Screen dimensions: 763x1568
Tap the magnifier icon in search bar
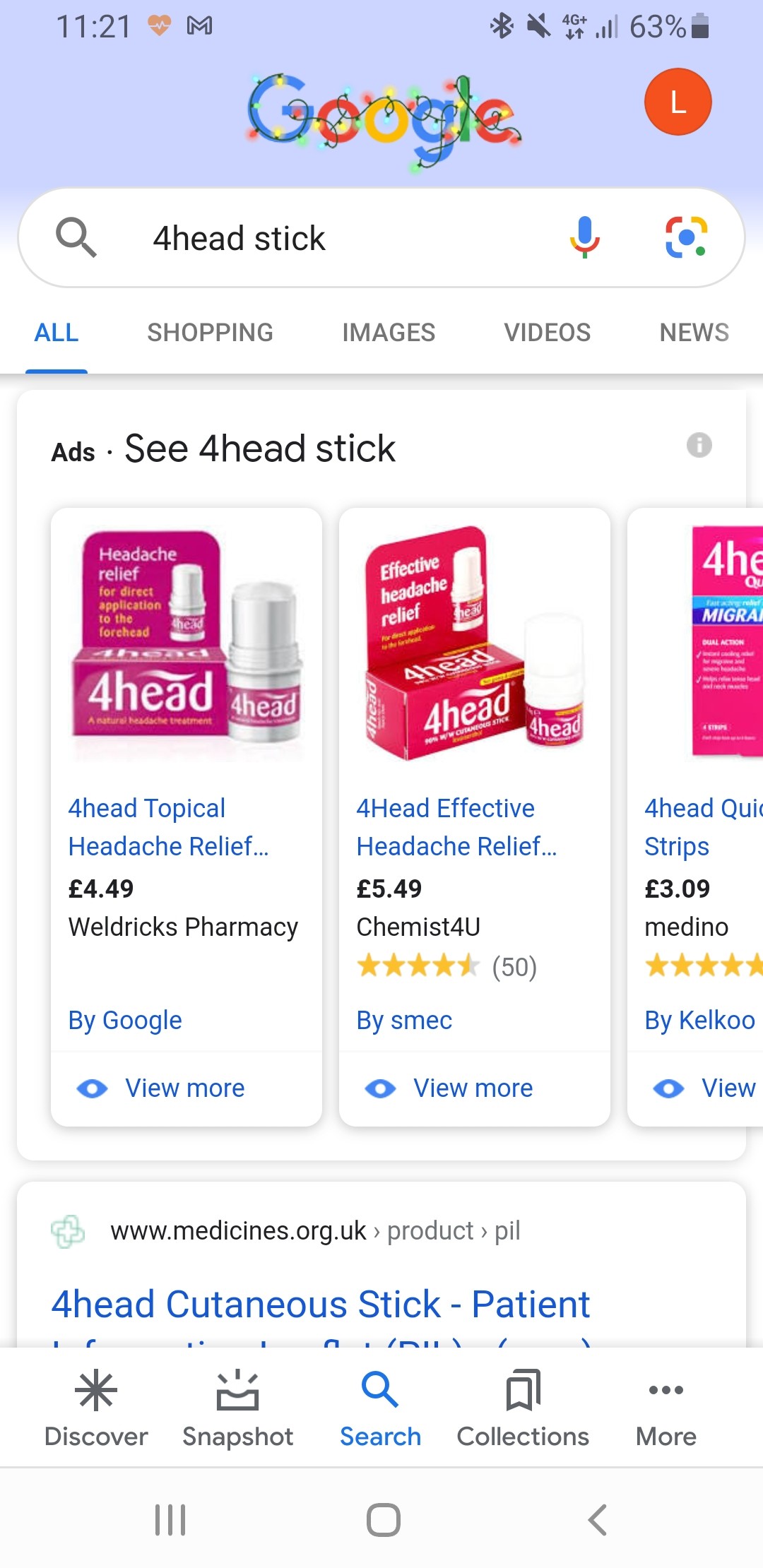[x=76, y=237]
